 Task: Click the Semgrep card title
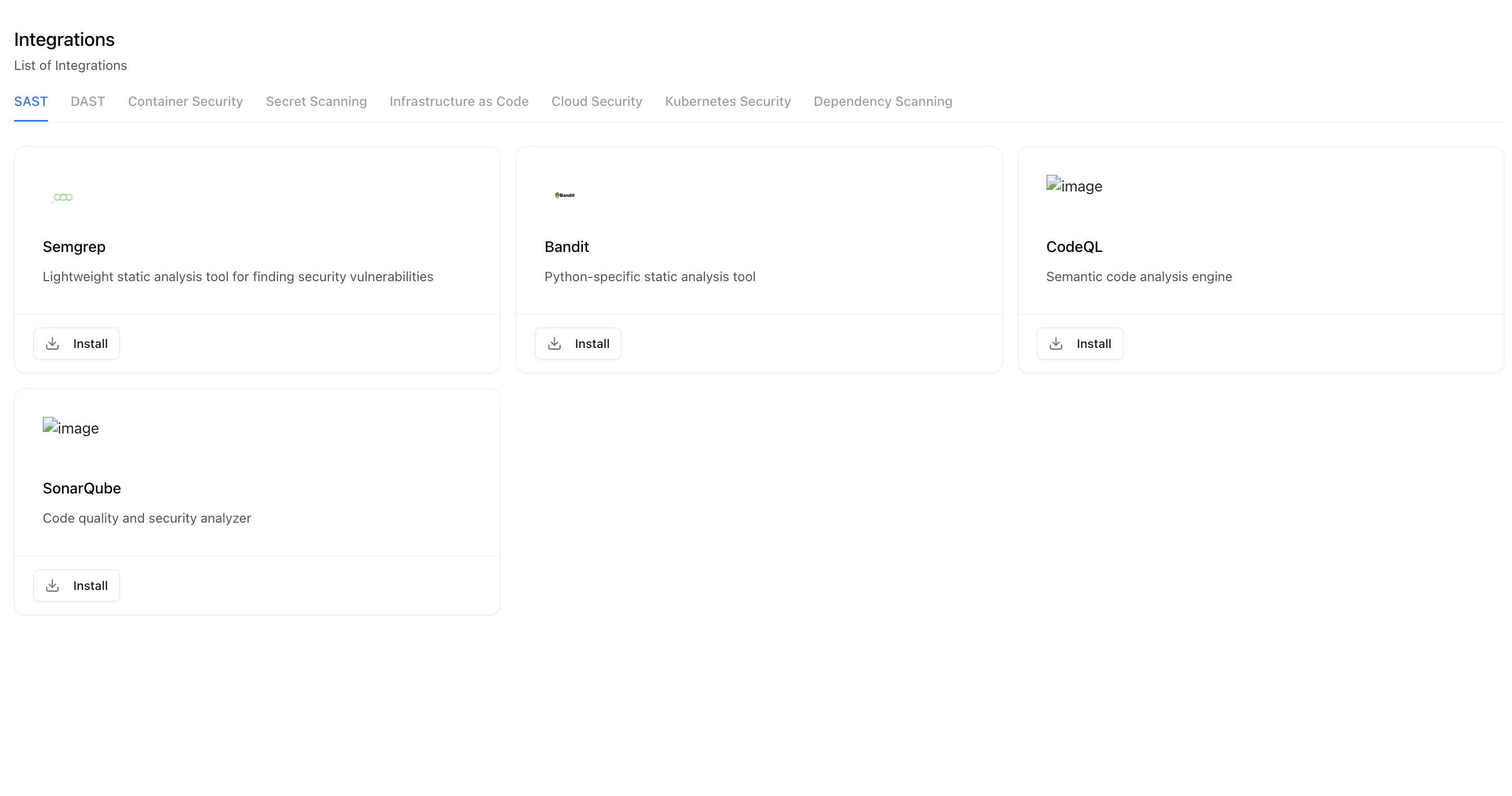point(74,247)
